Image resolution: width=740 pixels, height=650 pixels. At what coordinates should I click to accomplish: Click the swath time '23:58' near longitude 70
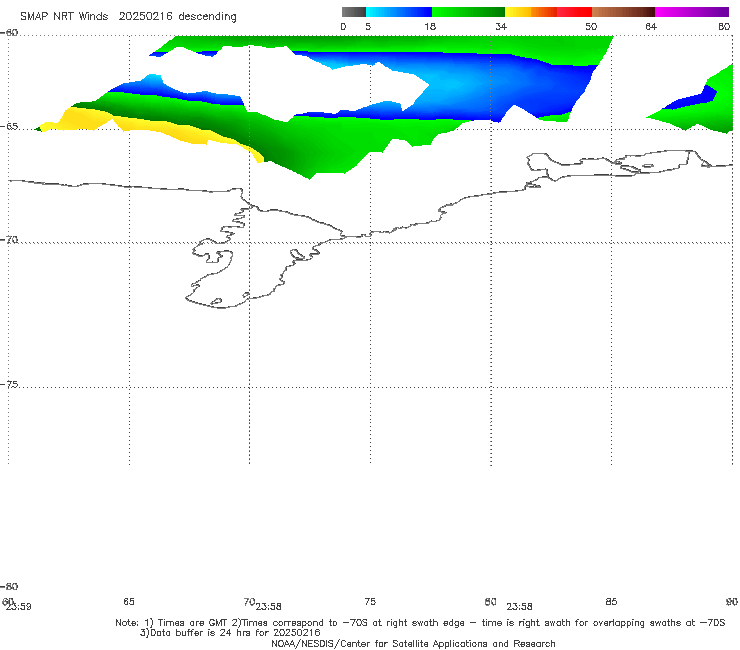pyautogui.click(x=269, y=607)
